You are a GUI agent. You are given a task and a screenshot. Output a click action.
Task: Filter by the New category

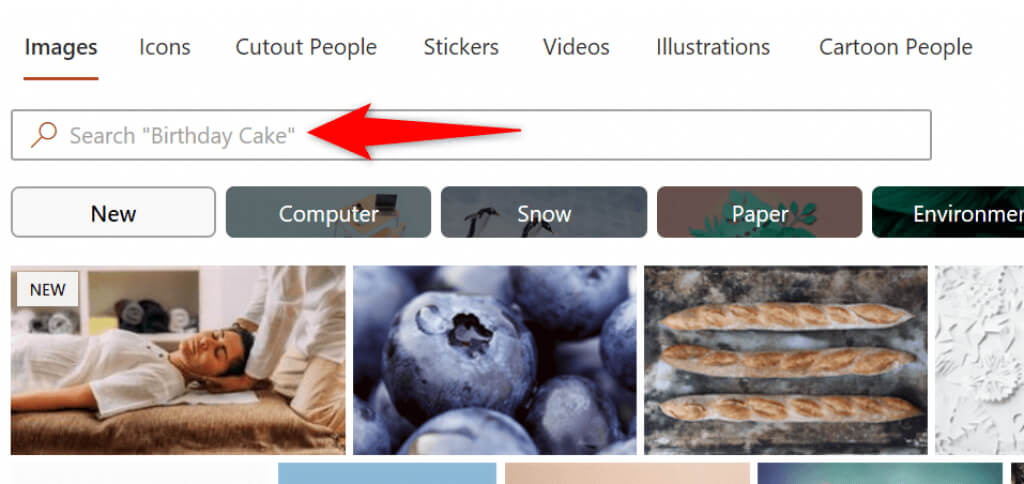coord(113,212)
